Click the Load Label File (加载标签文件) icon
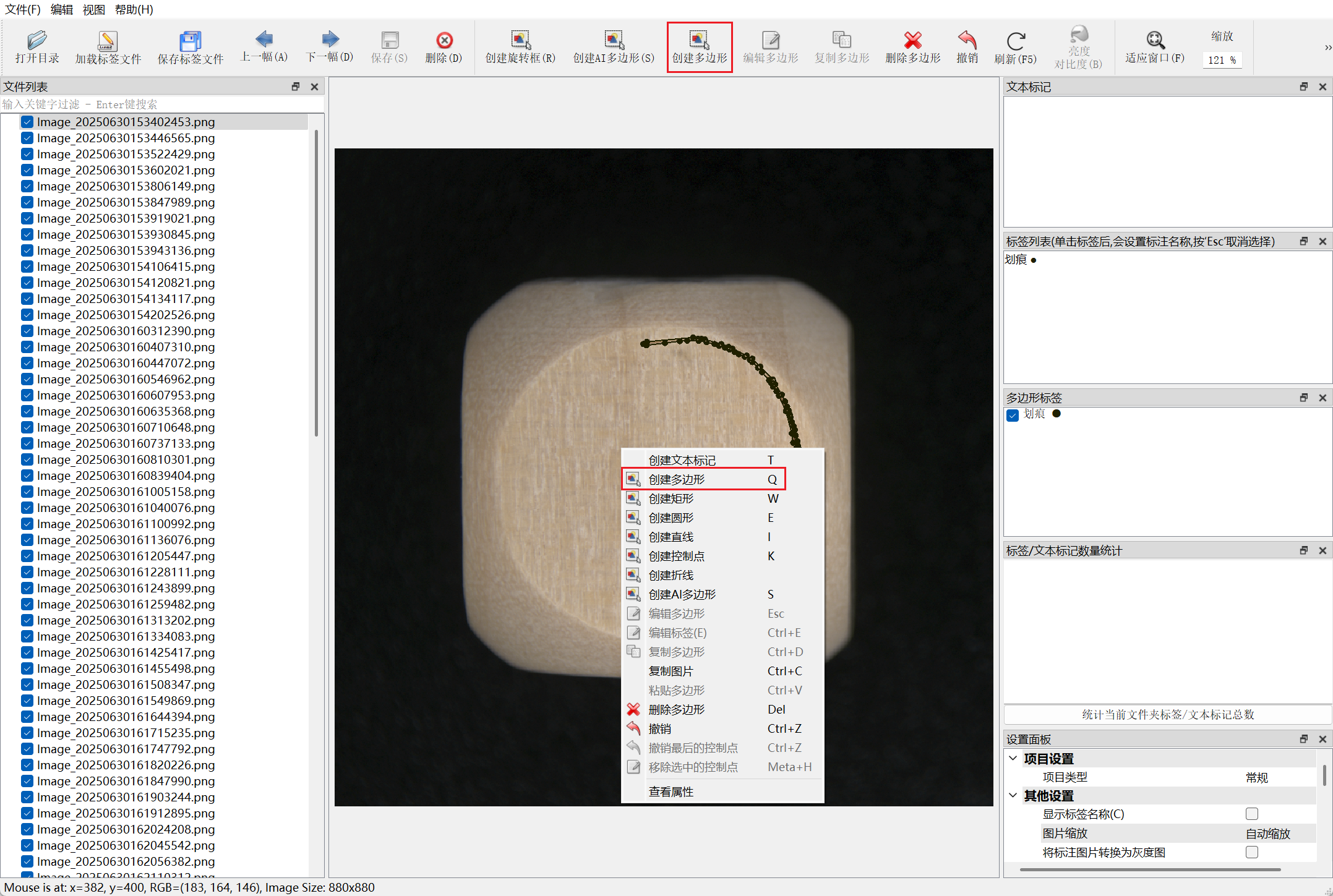Screen dimensions: 1333x896 tap(108, 41)
